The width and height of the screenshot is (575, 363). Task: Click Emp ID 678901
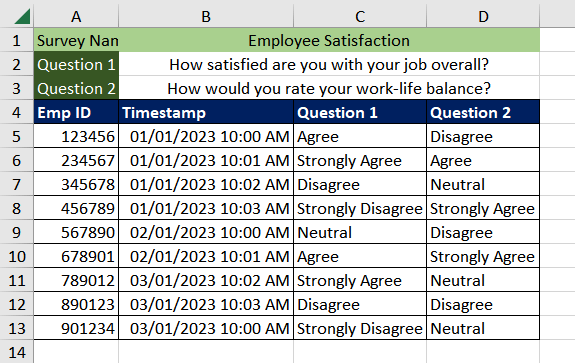(76, 256)
